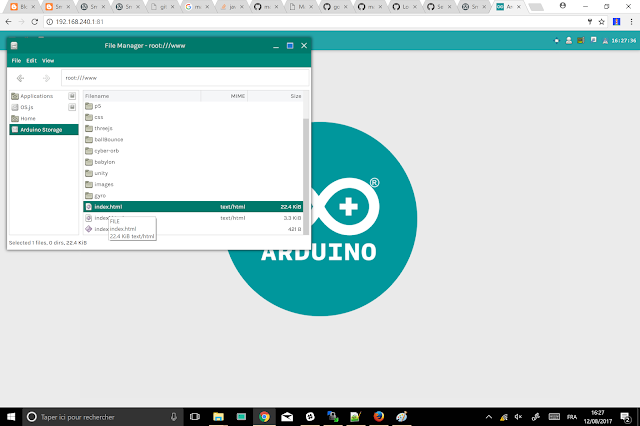Click the window shortcut icon in OS.js panel

coord(593,40)
